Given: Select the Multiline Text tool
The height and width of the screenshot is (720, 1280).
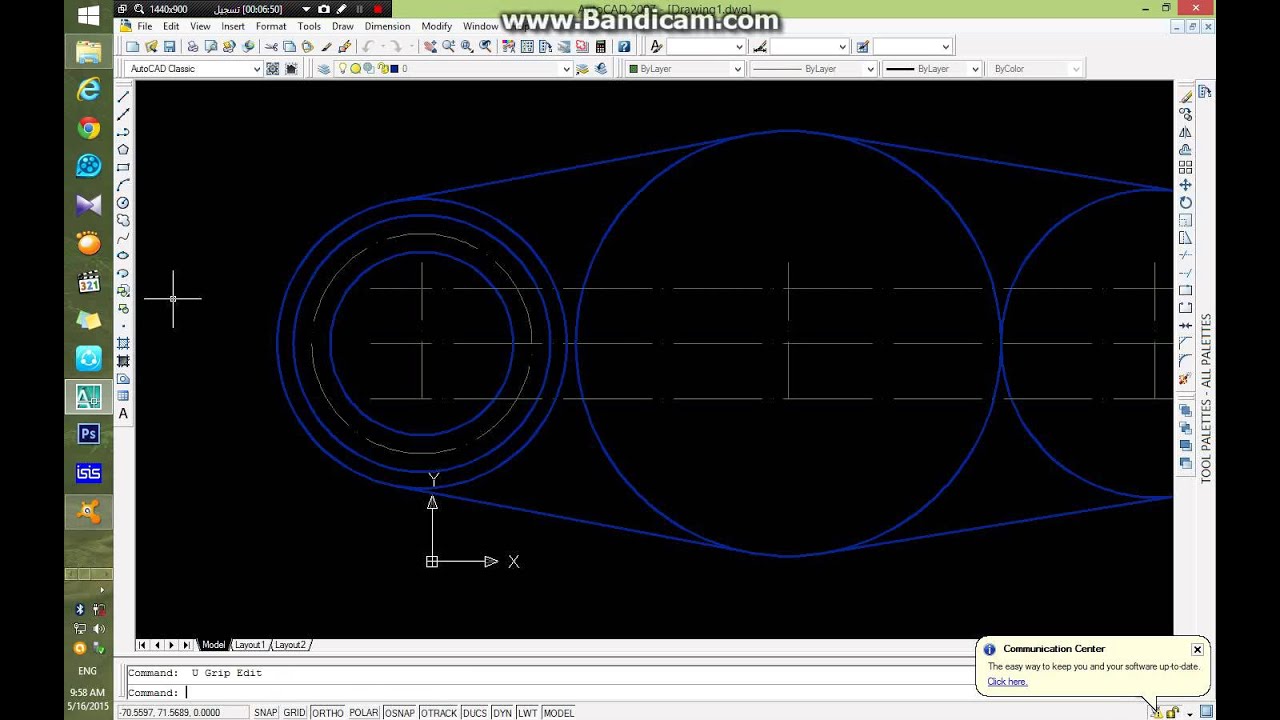Looking at the screenshot, I should pyautogui.click(x=123, y=414).
